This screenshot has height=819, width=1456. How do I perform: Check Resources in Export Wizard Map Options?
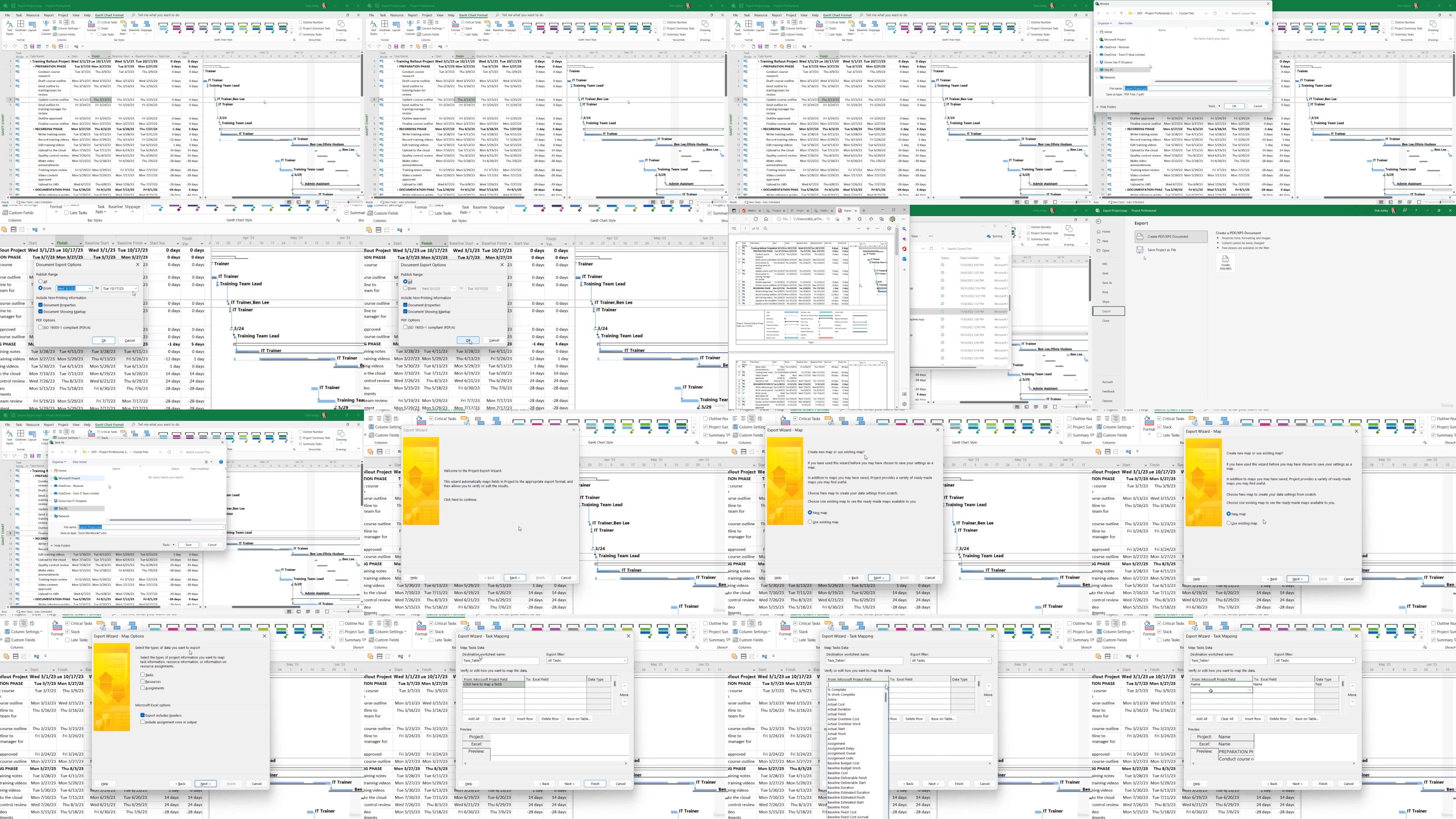(142, 681)
